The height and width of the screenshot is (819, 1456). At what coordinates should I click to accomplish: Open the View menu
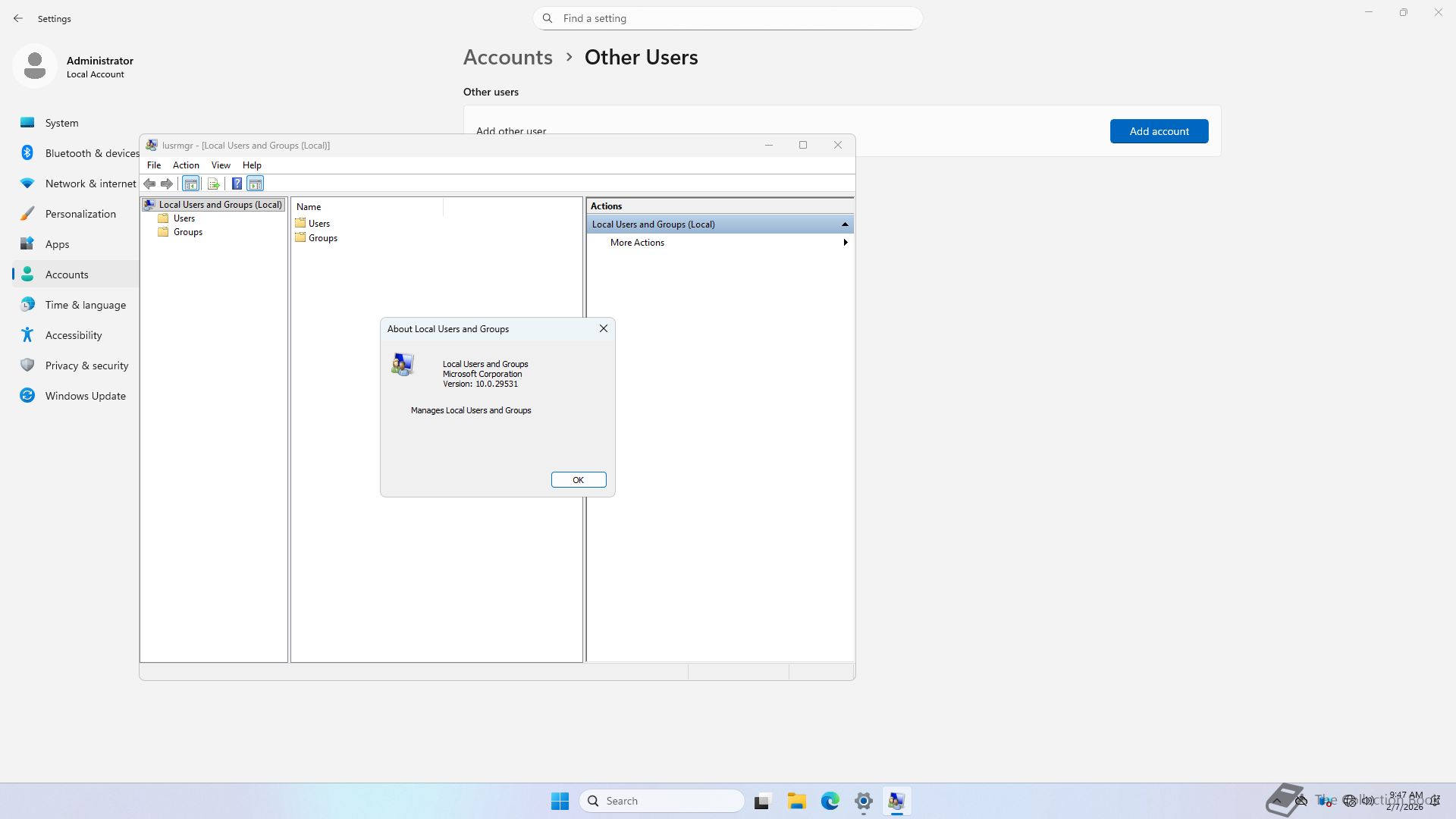click(221, 165)
